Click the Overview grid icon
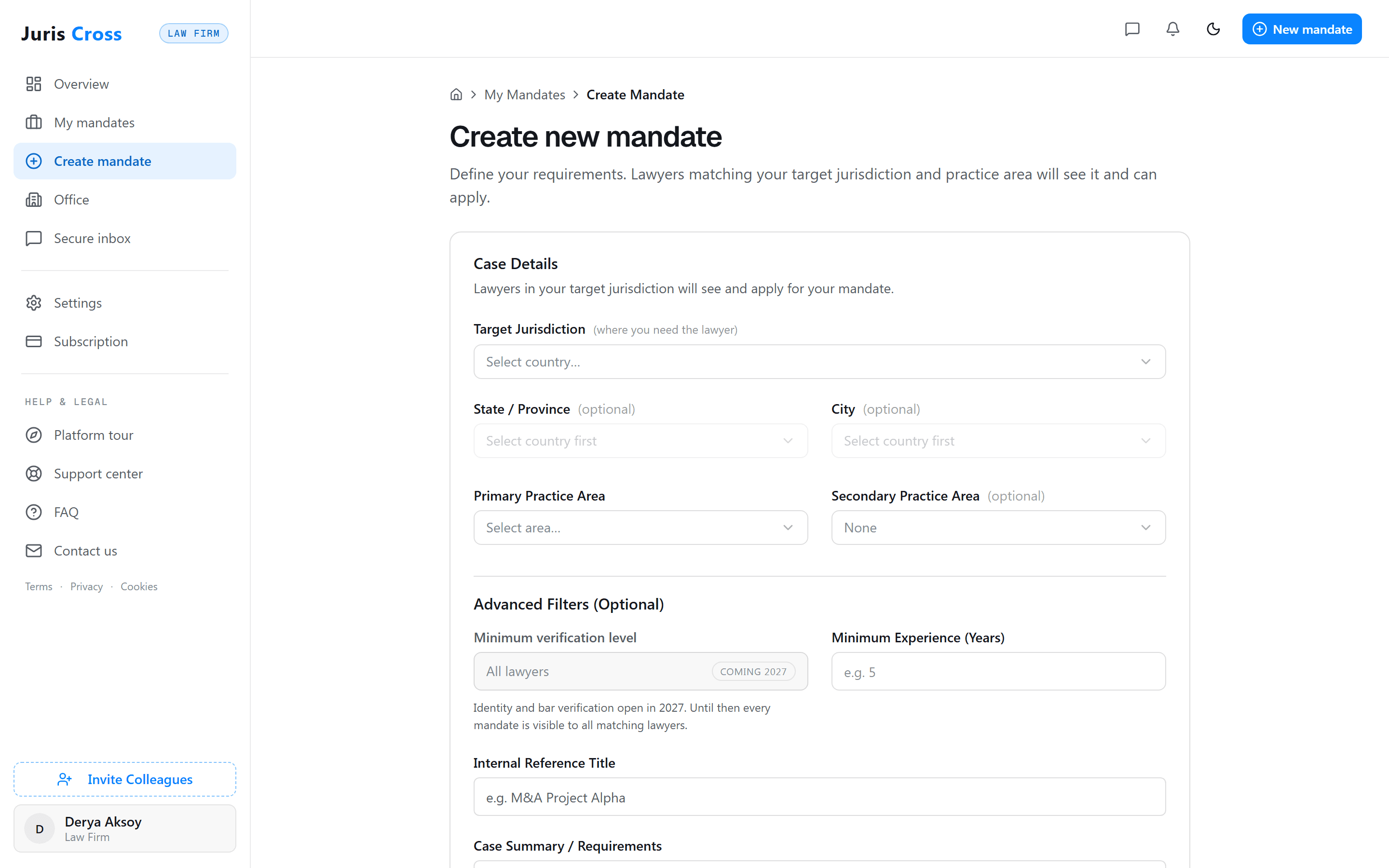 click(x=34, y=84)
